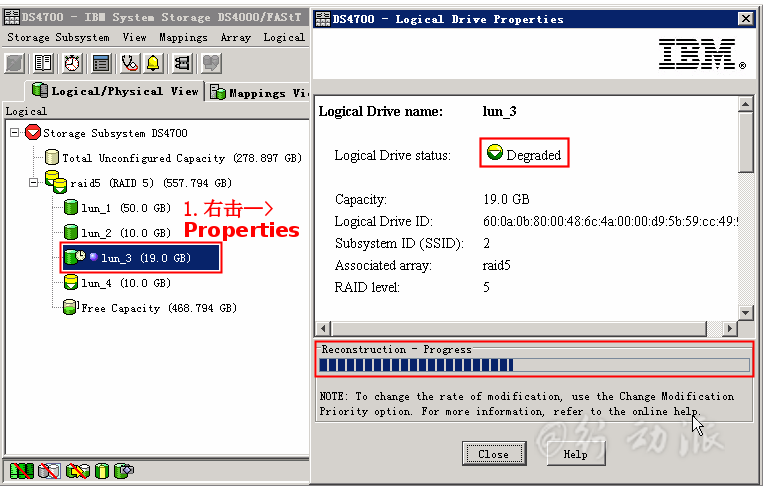This screenshot has width=763, height=486.
Task: Launch the stethoscope Recovery Guru icon
Action: coord(130,63)
